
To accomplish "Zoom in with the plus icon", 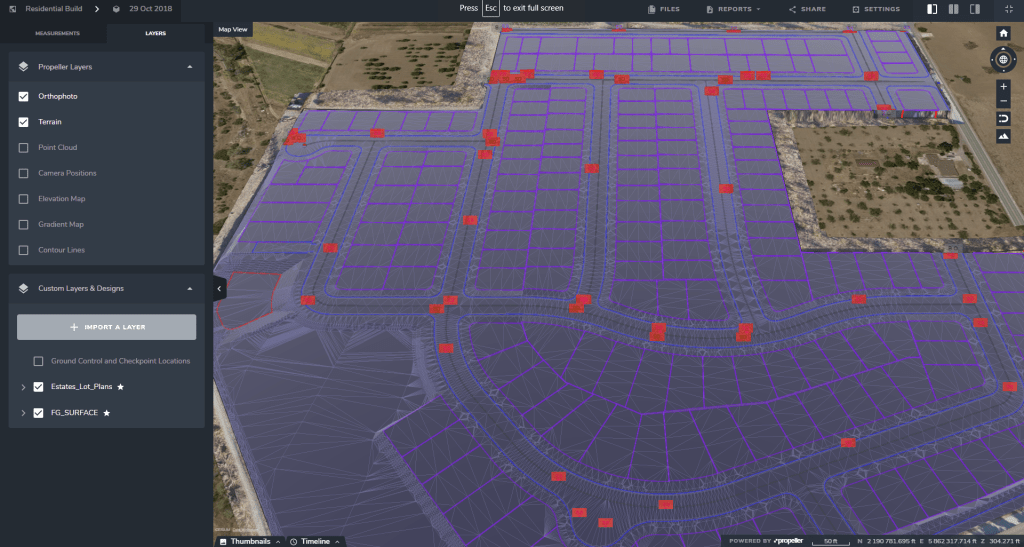I will coord(1004,87).
